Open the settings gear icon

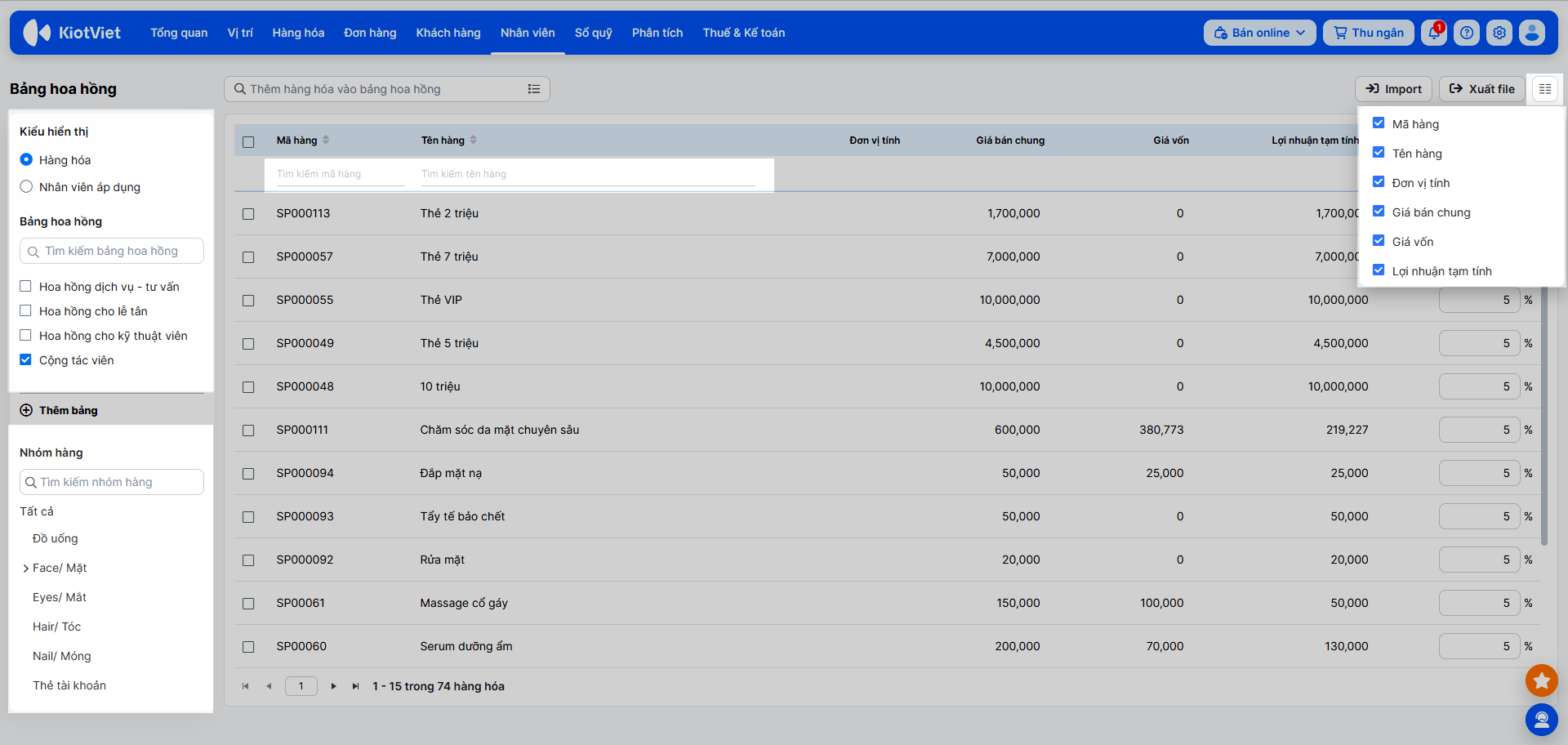(x=1499, y=33)
